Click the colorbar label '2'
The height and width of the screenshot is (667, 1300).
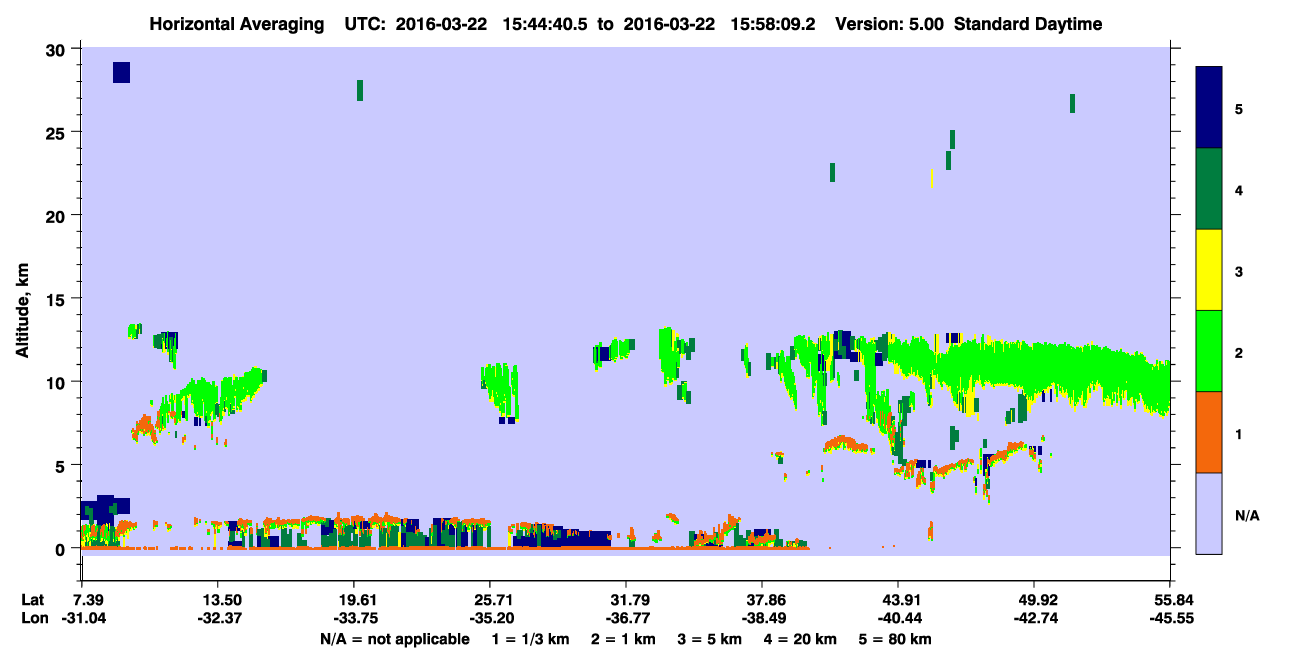[x=1238, y=351]
